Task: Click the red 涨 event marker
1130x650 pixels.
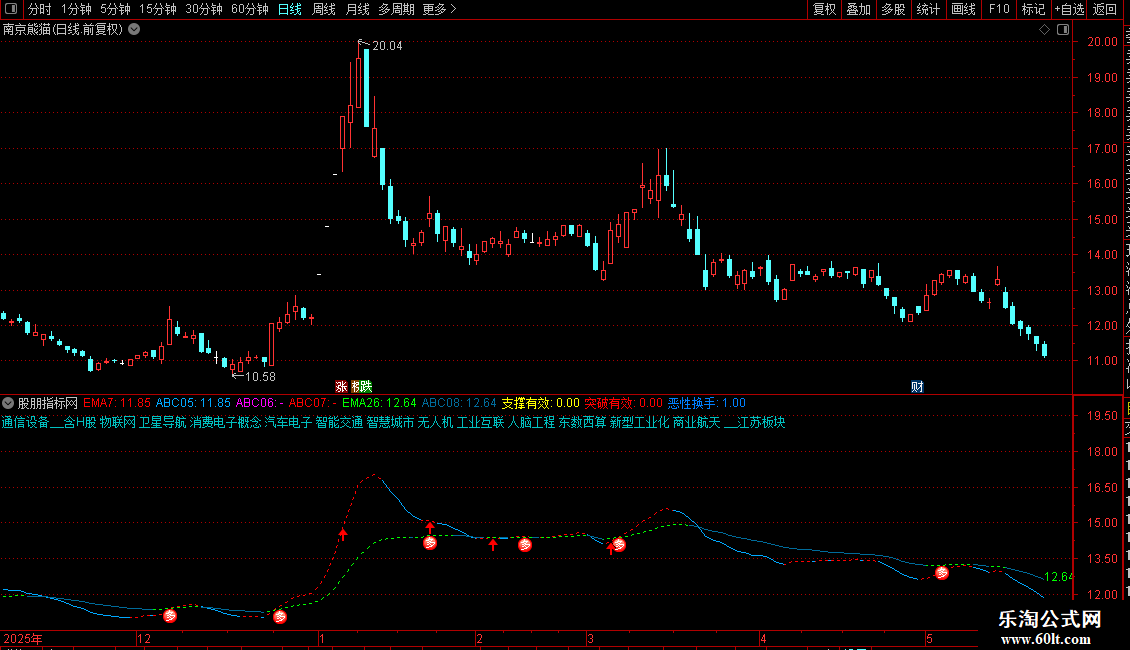Action: pos(341,387)
